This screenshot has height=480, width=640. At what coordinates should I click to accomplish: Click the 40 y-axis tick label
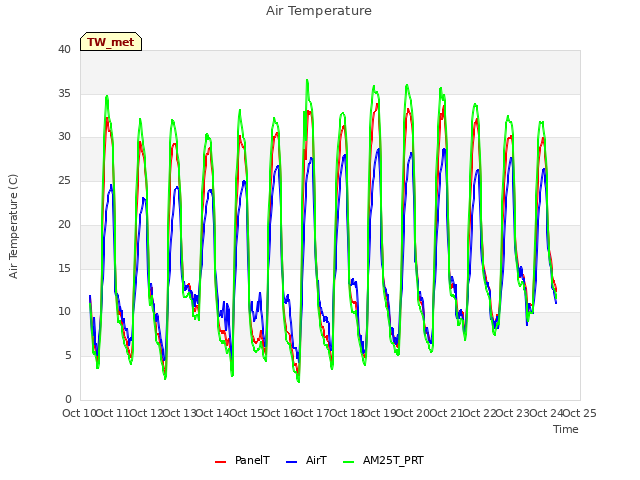(64, 49)
